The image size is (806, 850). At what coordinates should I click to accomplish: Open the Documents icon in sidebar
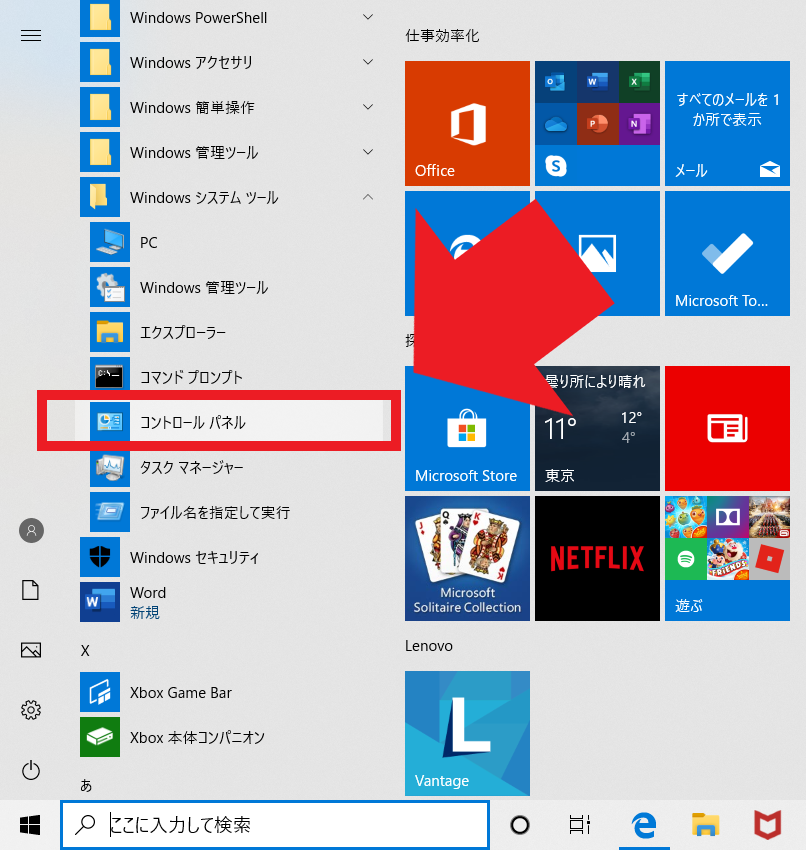[x=31, y=590]
